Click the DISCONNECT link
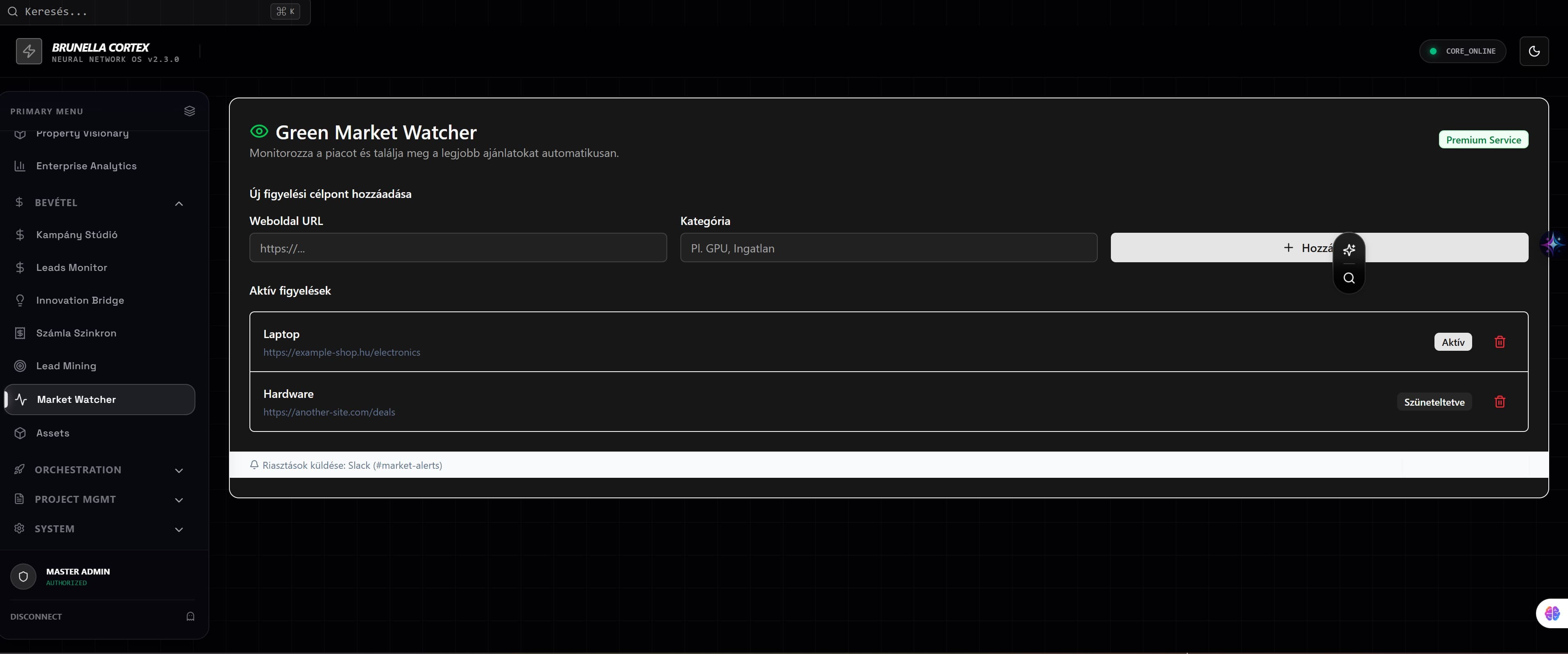 pyautogui.click(x=36, y=616)
